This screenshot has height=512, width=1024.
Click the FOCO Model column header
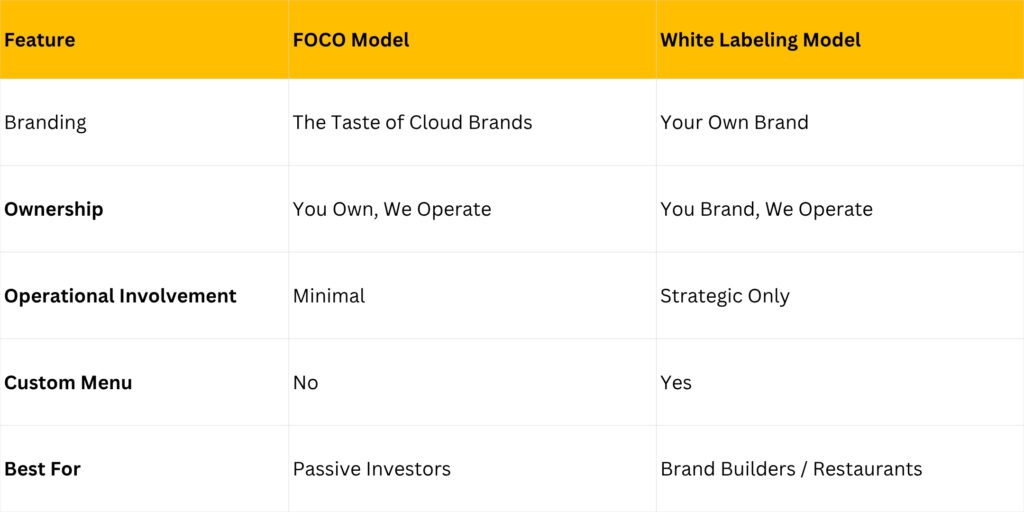point(351,41)
